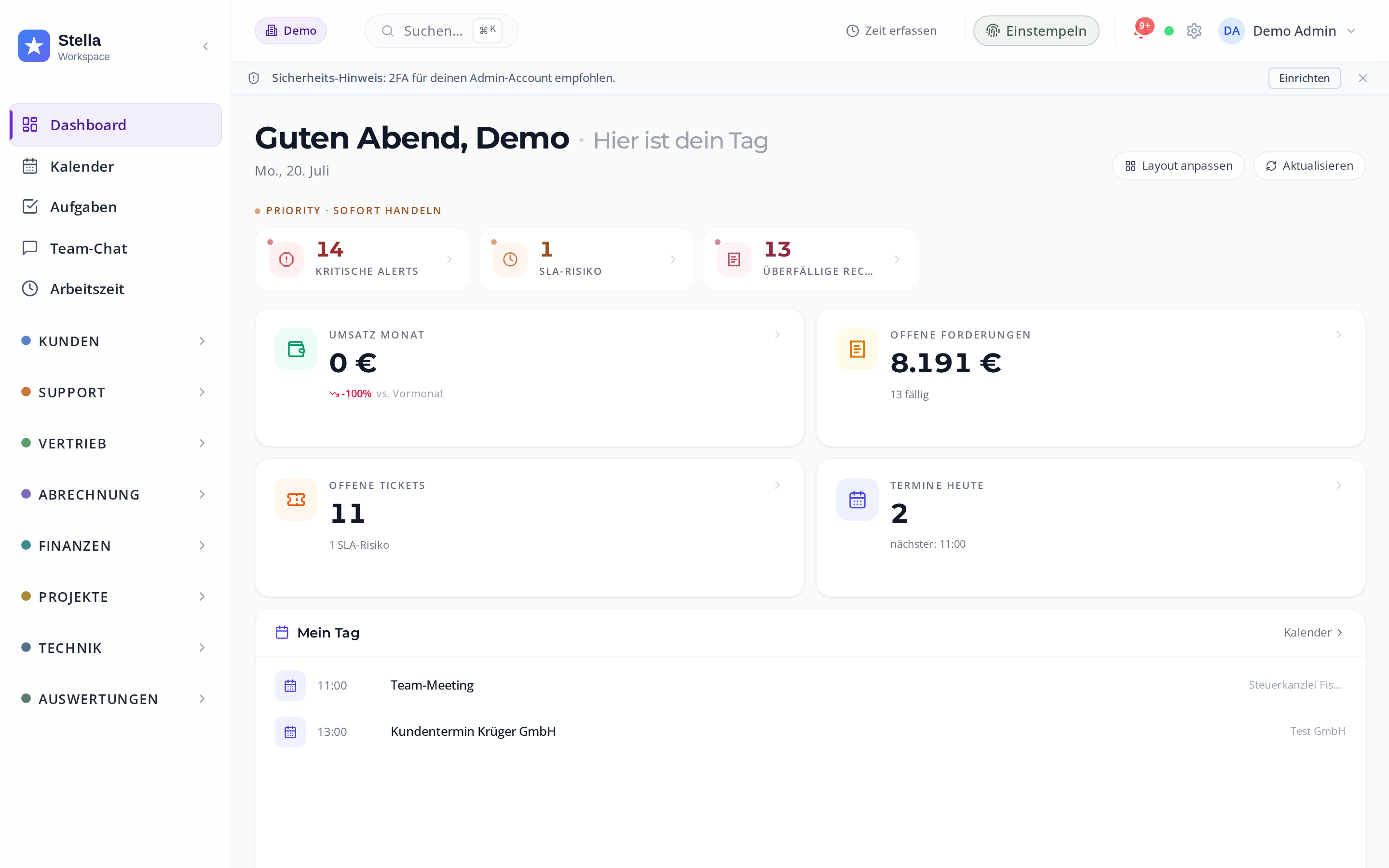
Task: Click calendar icon beside 13:00 Kundentermin
Action: pos(290,732)
